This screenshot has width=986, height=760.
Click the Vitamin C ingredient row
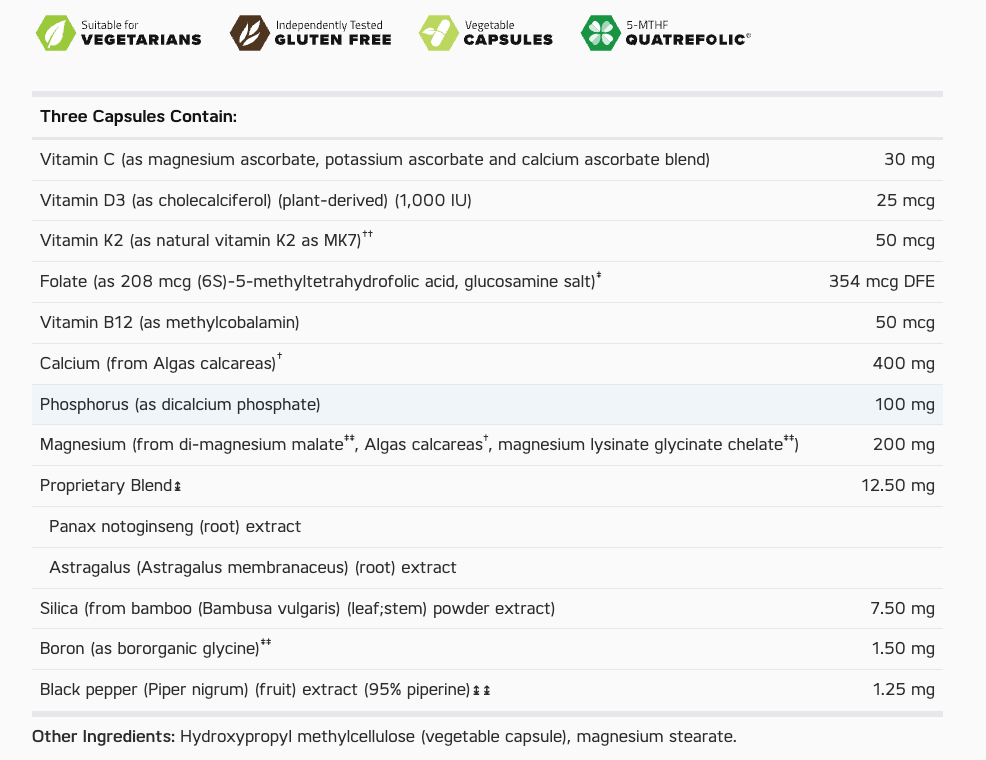point(375,159)
